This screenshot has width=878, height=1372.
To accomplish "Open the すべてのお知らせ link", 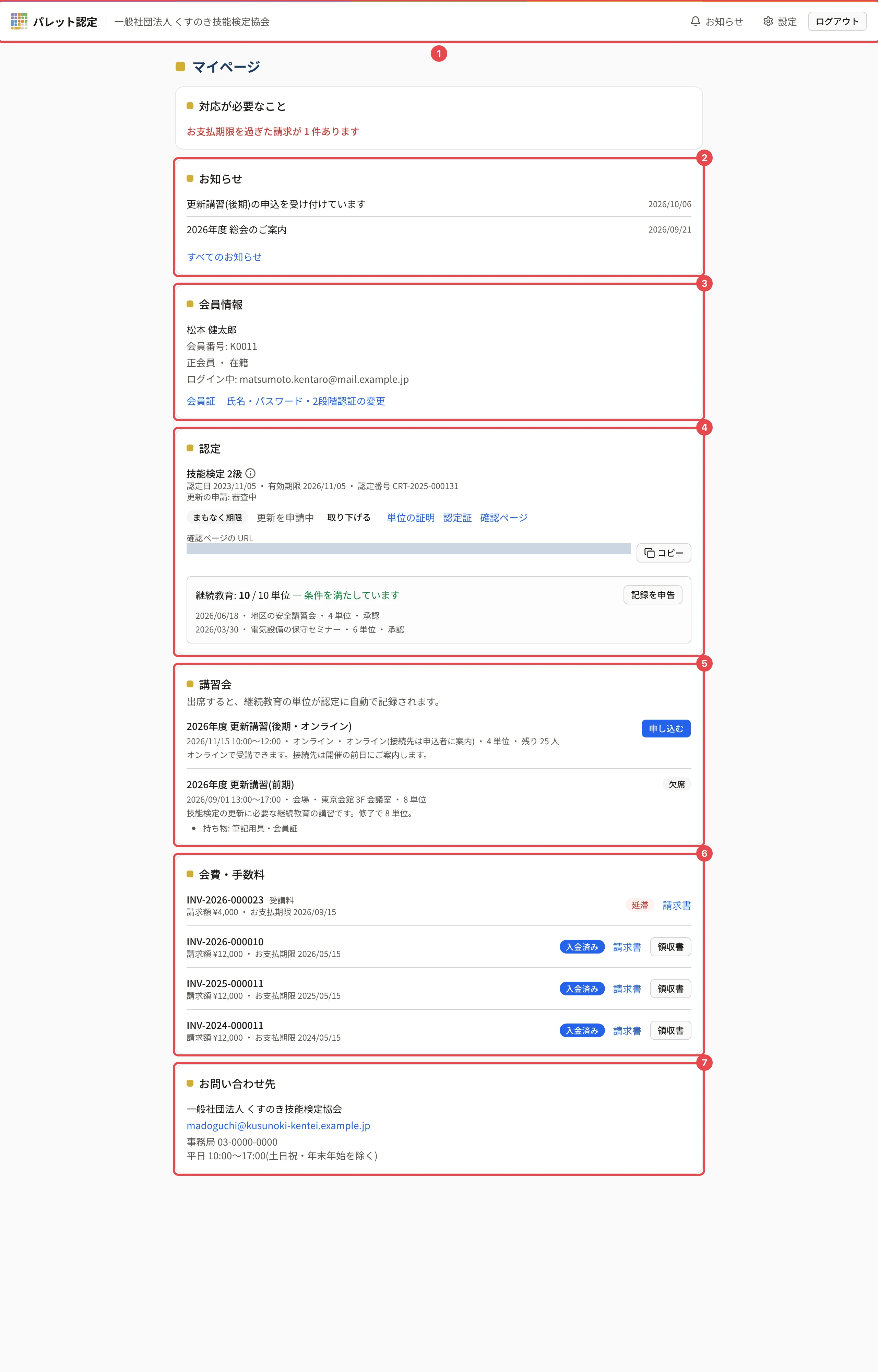I will pos(224,257).
